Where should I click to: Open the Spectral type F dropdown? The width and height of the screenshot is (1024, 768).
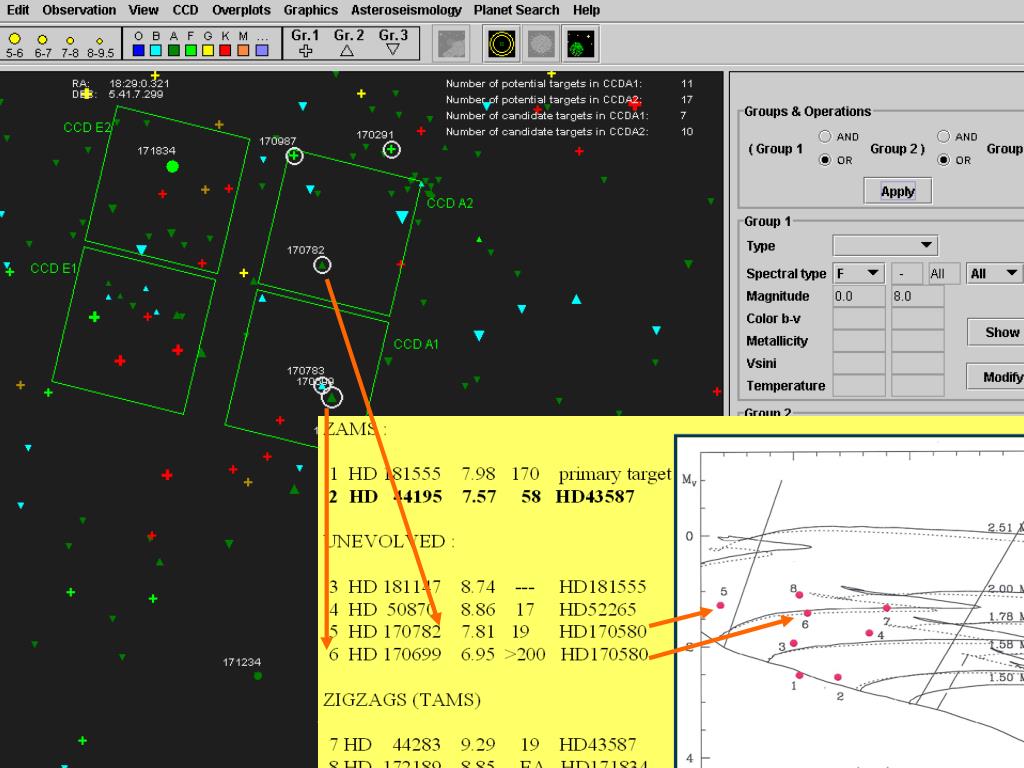(858, 273)
